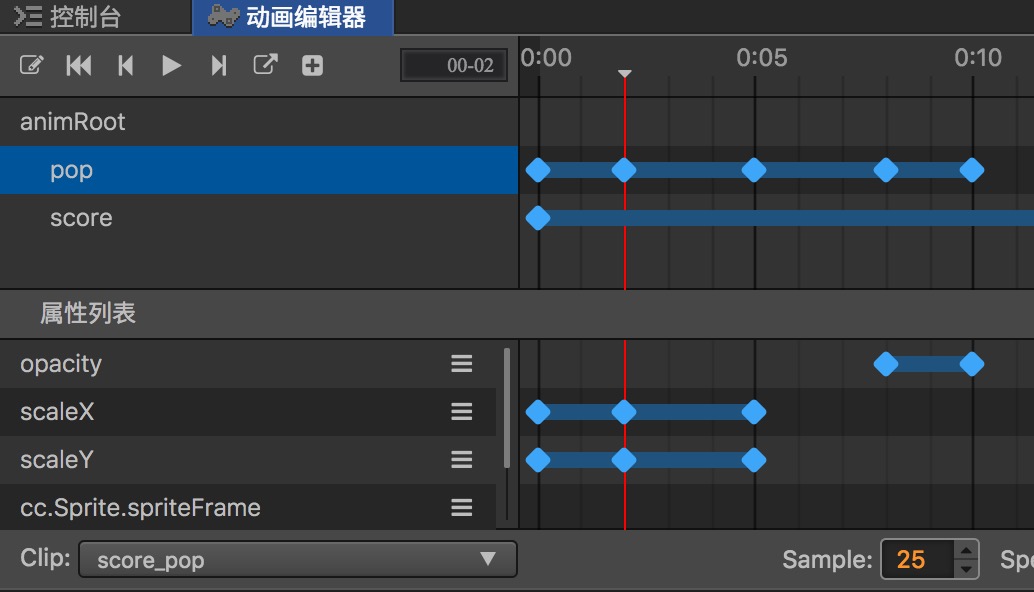This screenshot has height=592, width=1034.
Task: Add new animation clip plus icon
Action: (313, 65)
